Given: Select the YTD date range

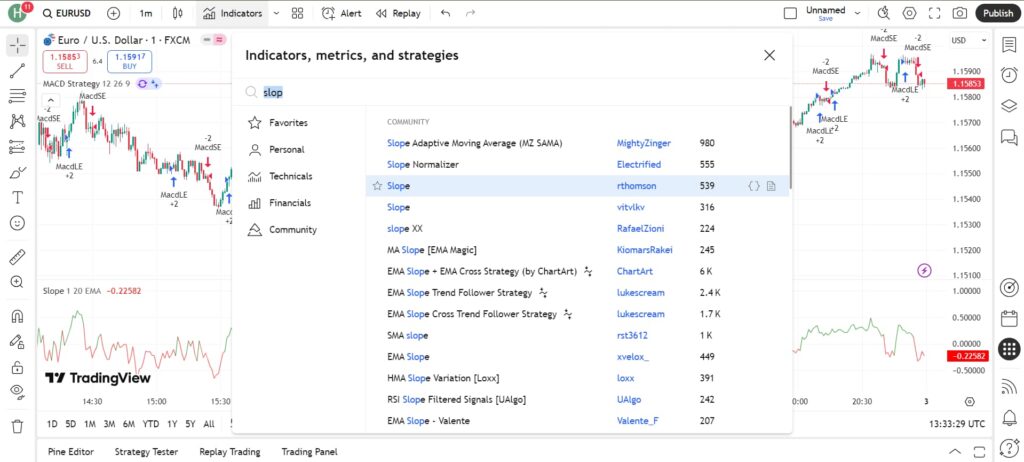Looking at the screenshot, I should 150,424.
